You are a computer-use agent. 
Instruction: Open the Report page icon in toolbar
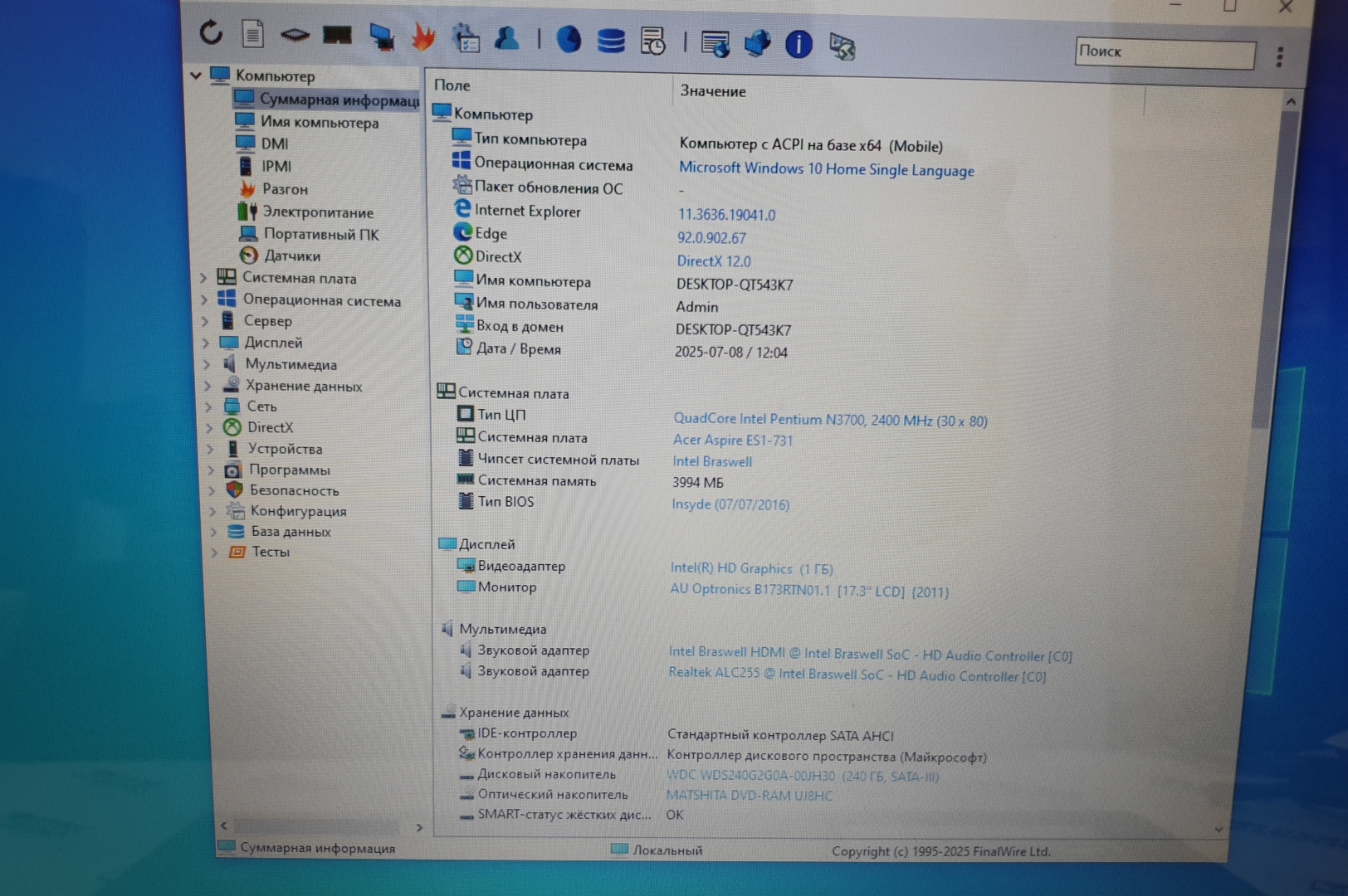pos(252,34)
